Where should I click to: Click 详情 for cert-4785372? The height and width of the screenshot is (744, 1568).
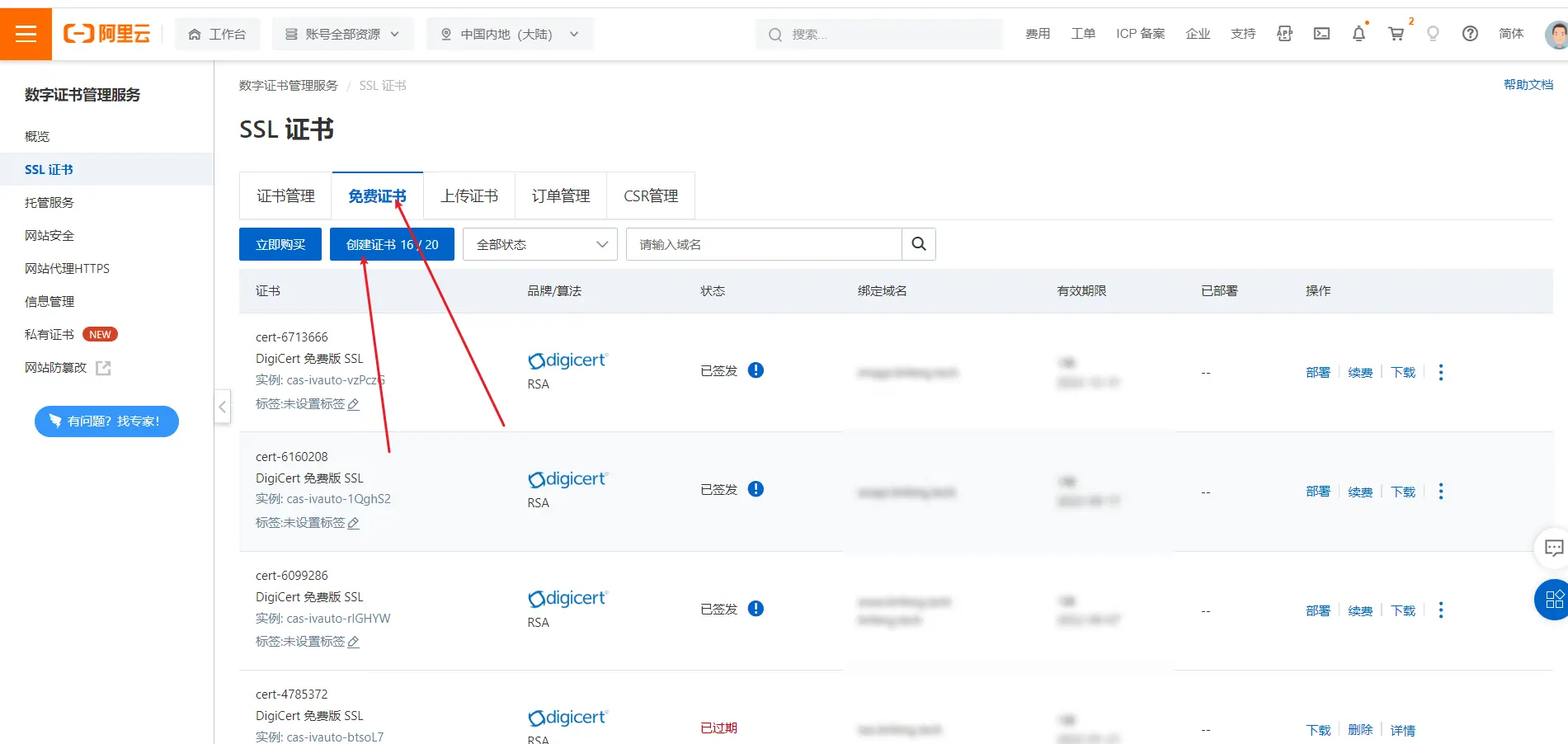pos(1403,730)
